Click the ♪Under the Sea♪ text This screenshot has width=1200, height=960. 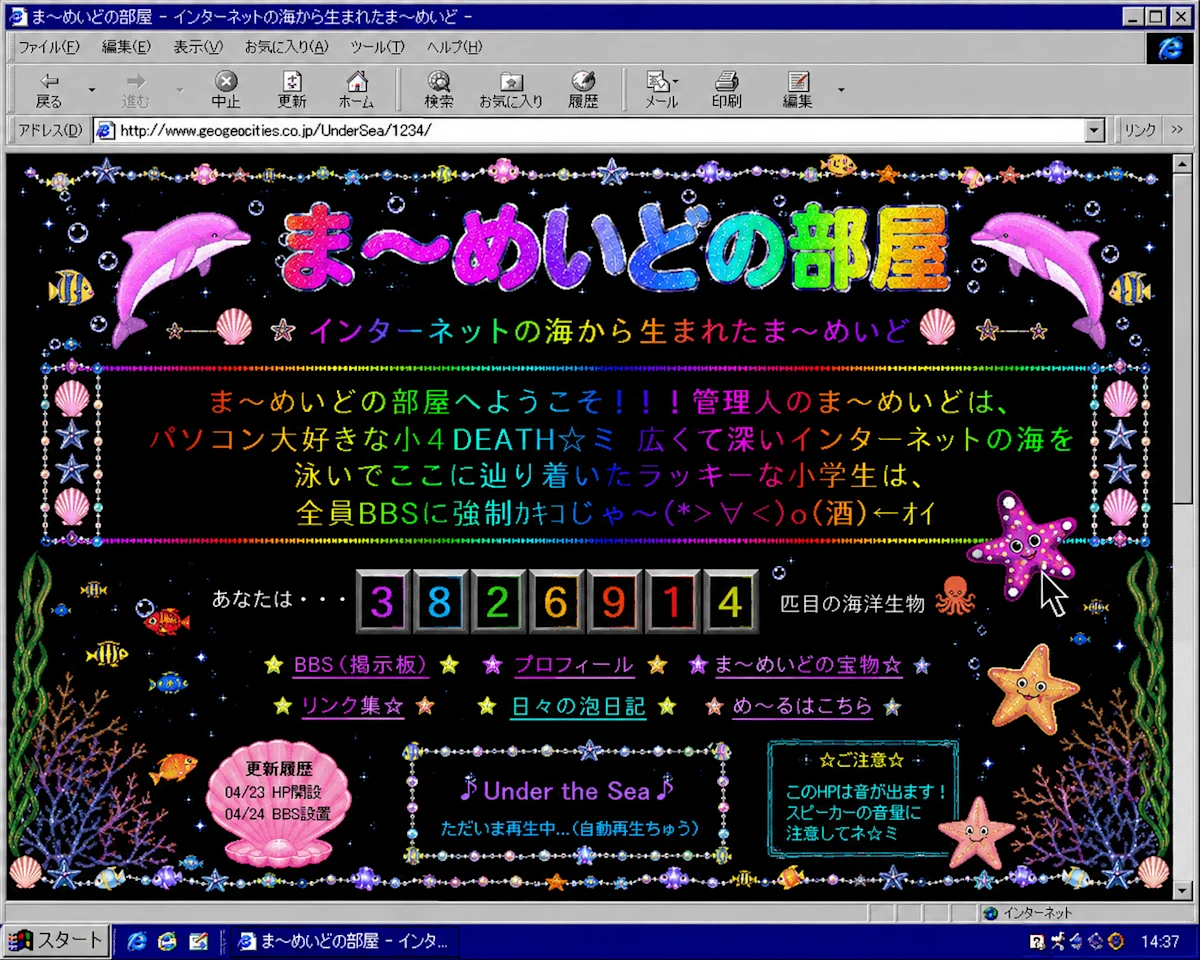[566, 791]
